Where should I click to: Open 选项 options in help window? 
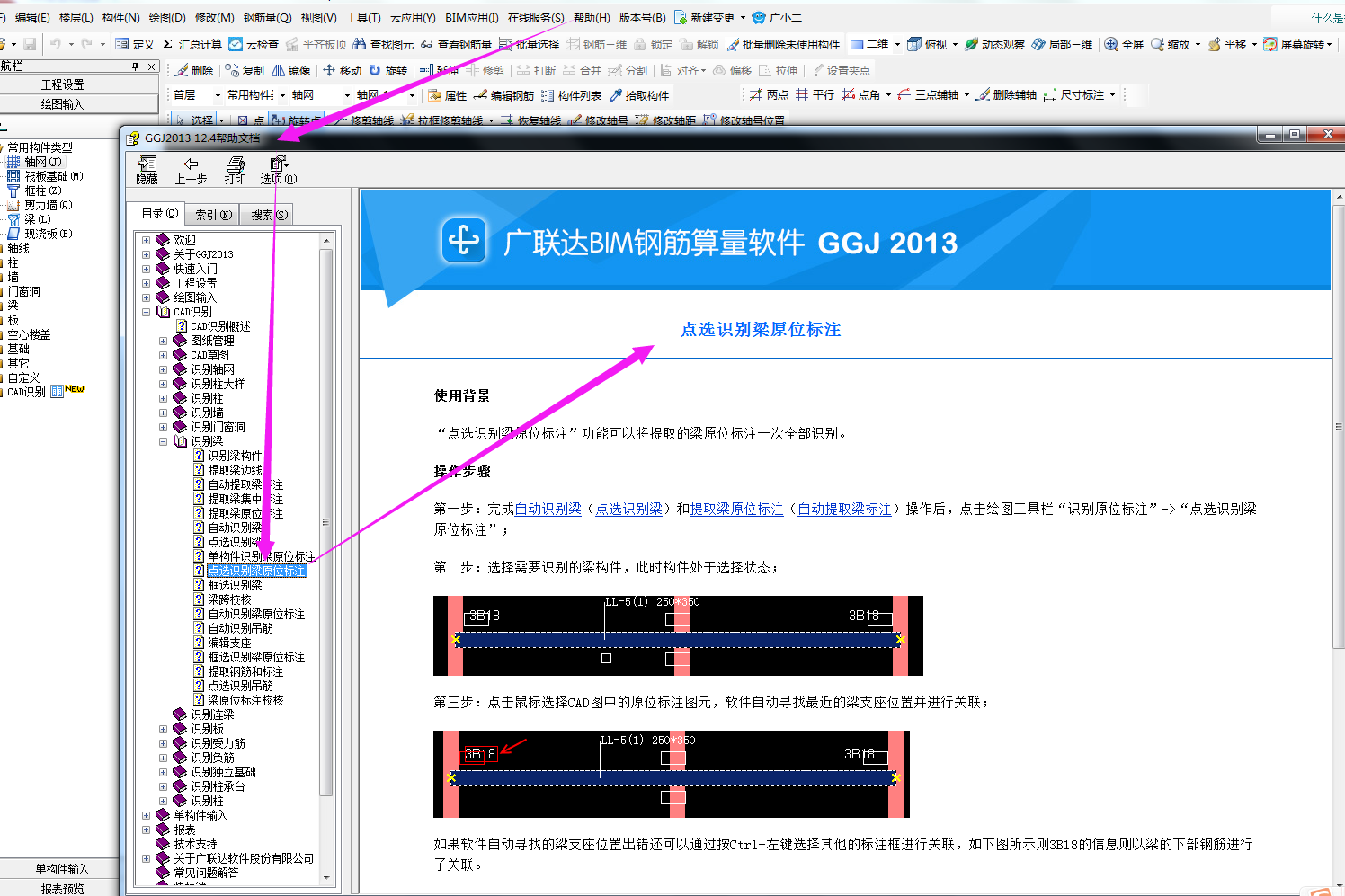279,170
